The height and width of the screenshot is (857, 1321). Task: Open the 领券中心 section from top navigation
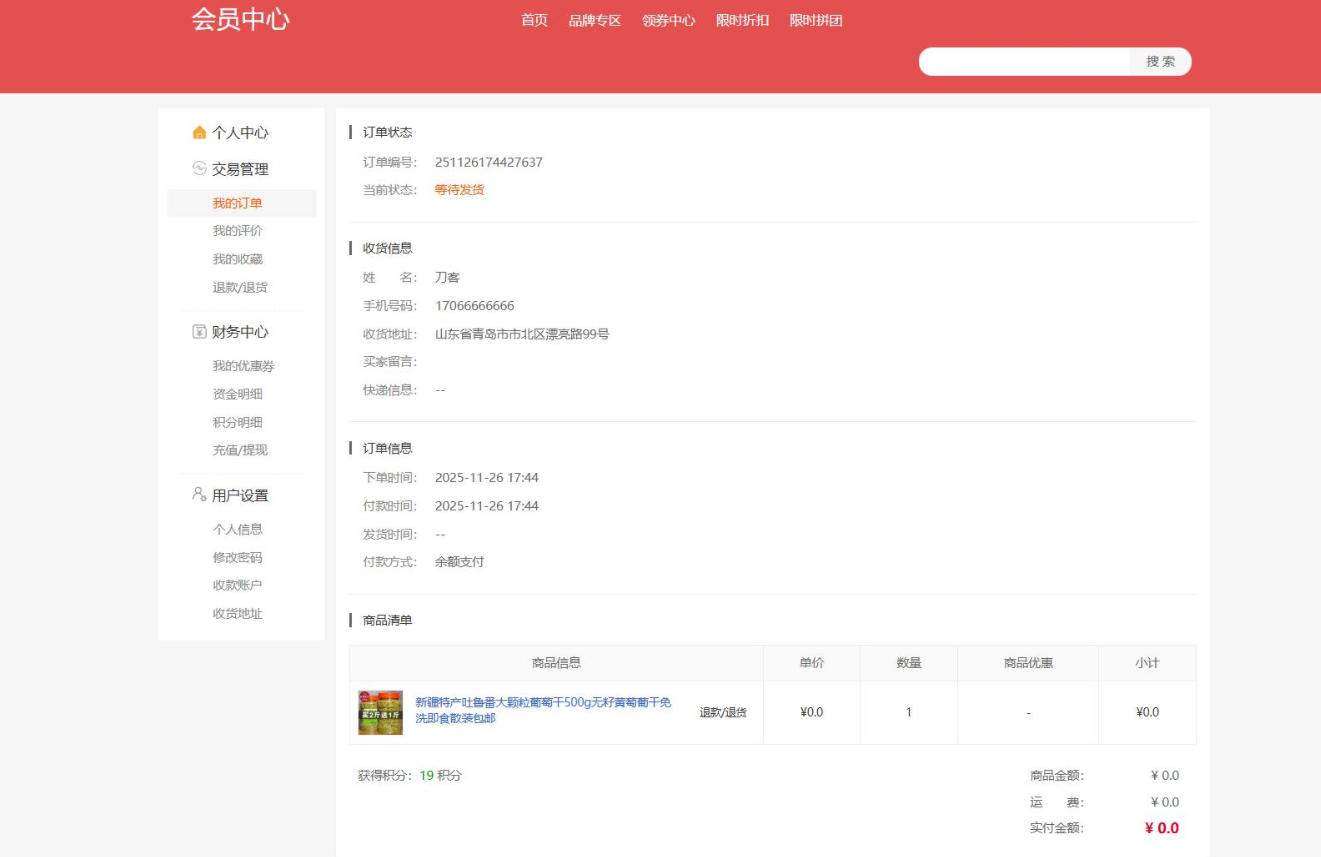pyautogui.click(x=671, y=19)
